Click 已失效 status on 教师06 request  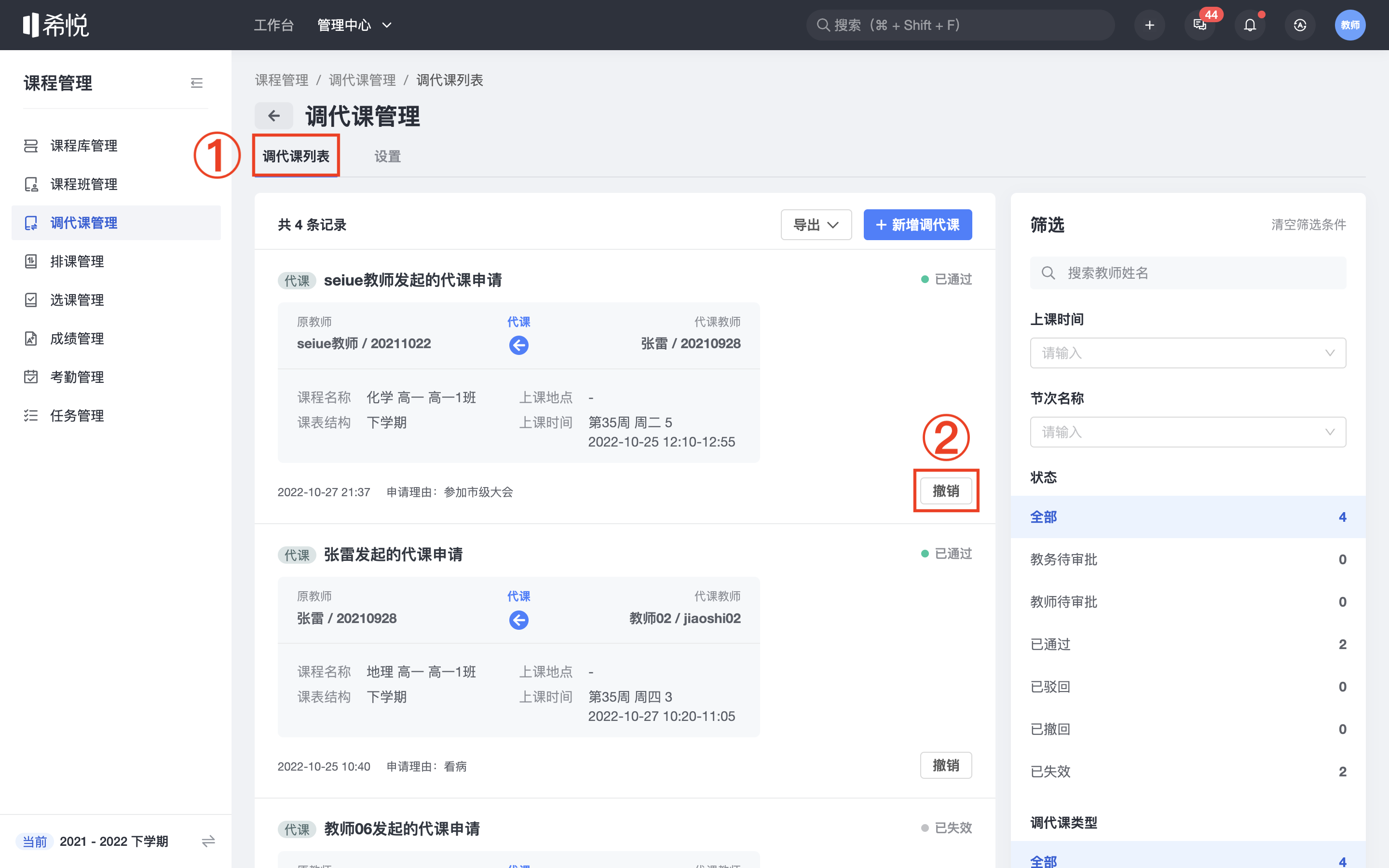click(x=946, y=828)
